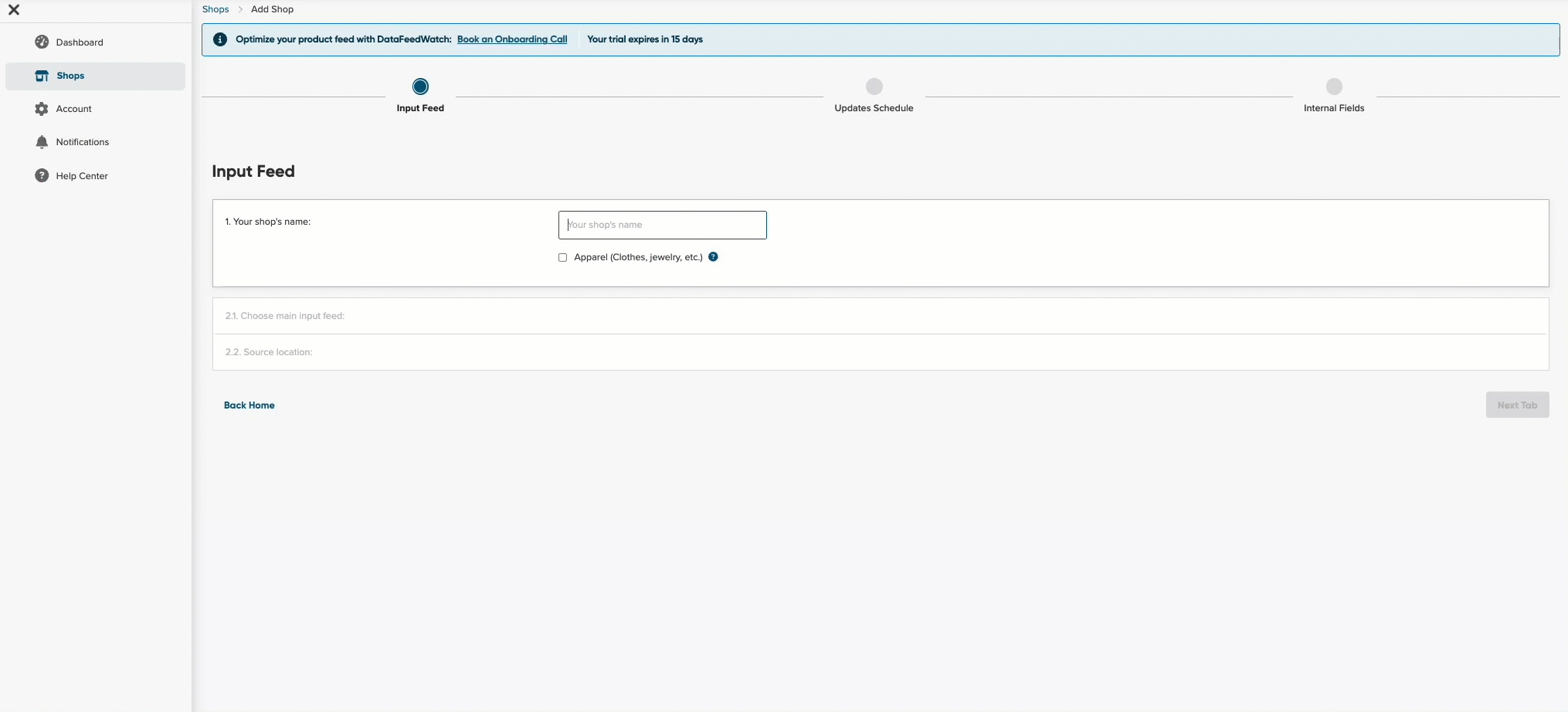Screen dimensions: 1568x712
Task: Click the Next Tab button
Action: [1517, 405]
